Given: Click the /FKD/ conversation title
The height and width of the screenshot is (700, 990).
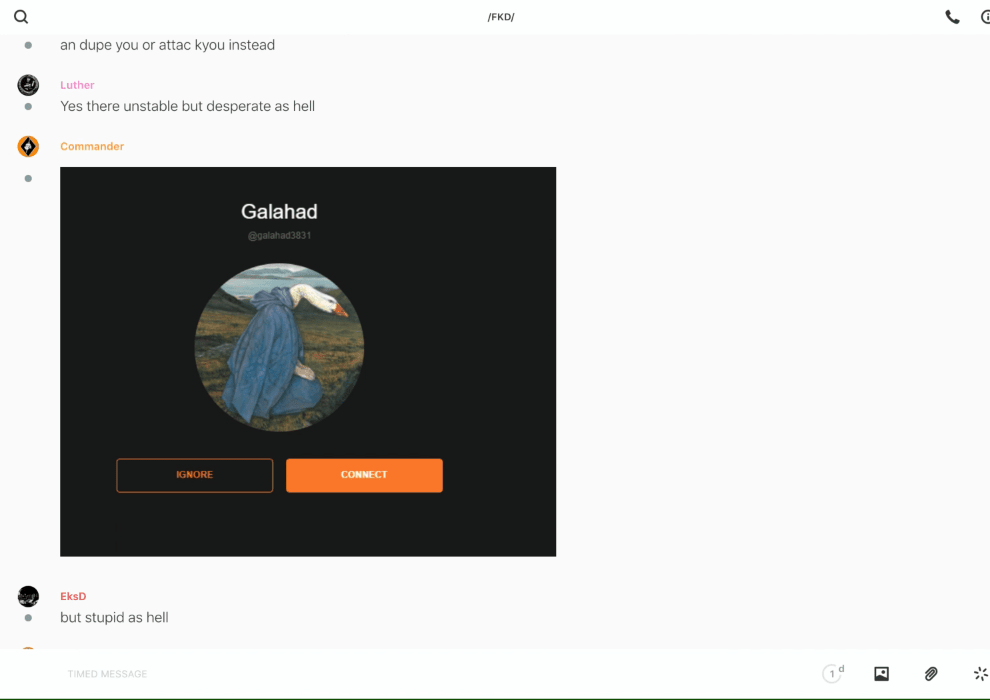Looking at the screenshot, I should point(500,17).
